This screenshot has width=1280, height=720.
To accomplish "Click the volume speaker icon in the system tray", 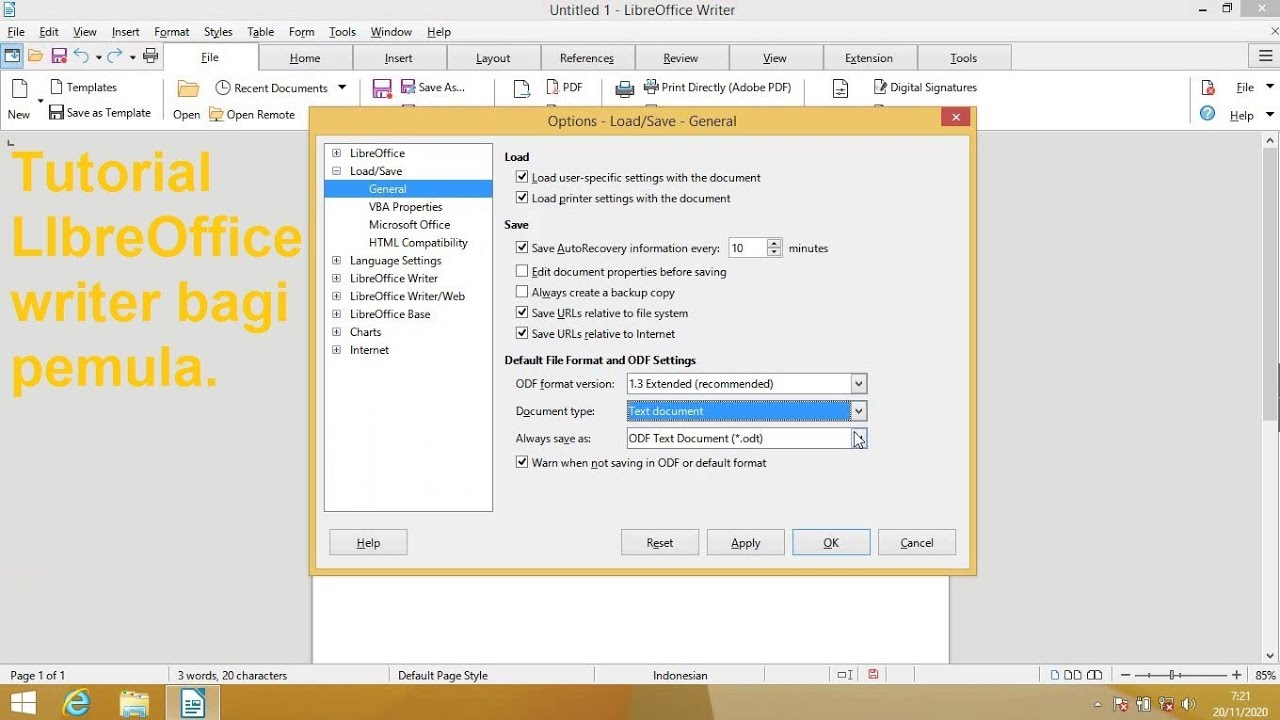I will [x=1189, y=704].
